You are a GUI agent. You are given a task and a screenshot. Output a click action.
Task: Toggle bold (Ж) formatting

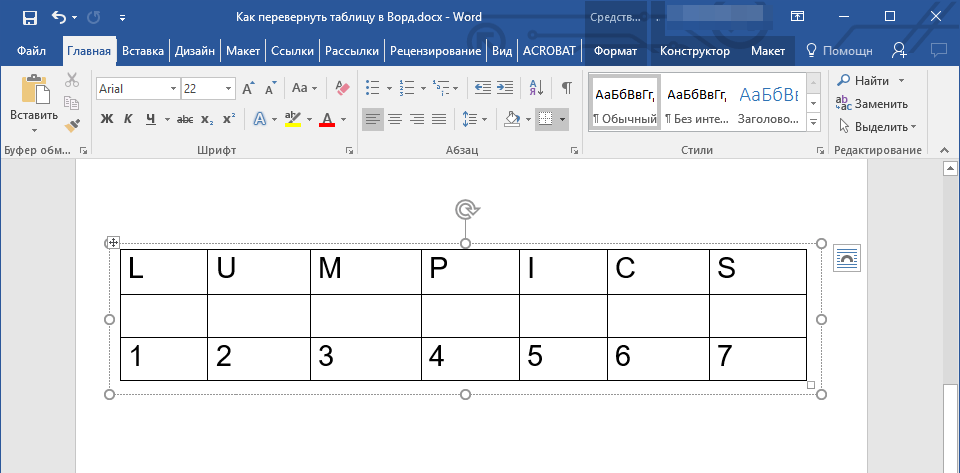pos(107,119)
